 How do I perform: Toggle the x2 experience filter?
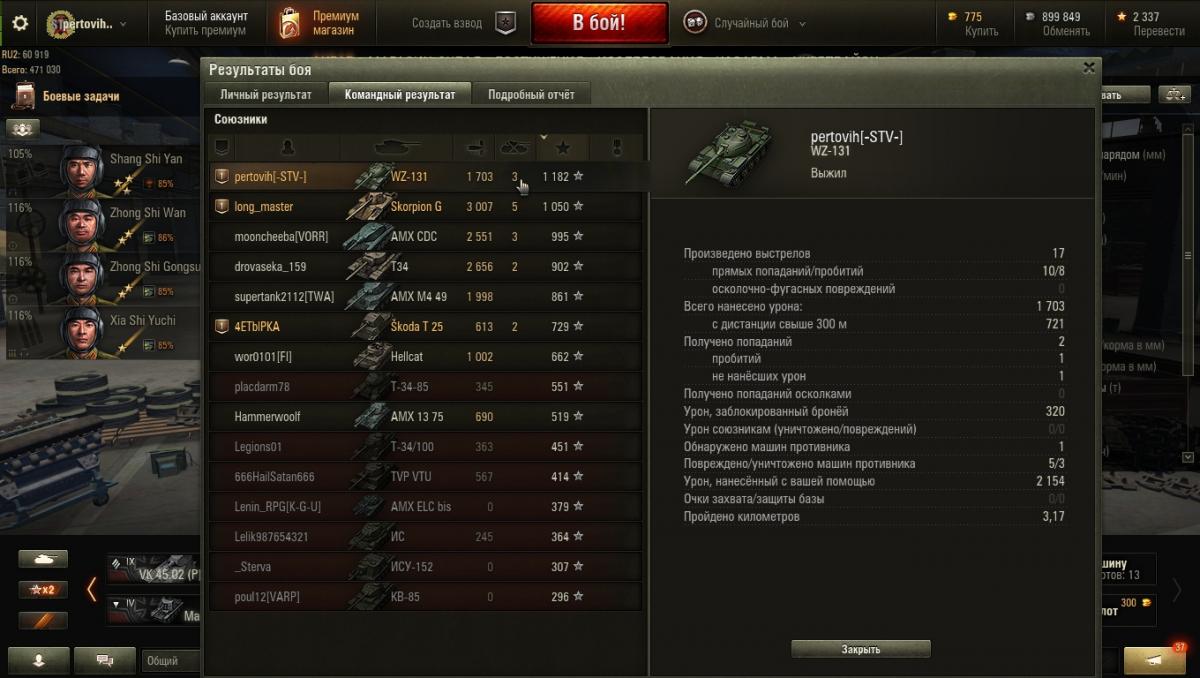(43, 590)
